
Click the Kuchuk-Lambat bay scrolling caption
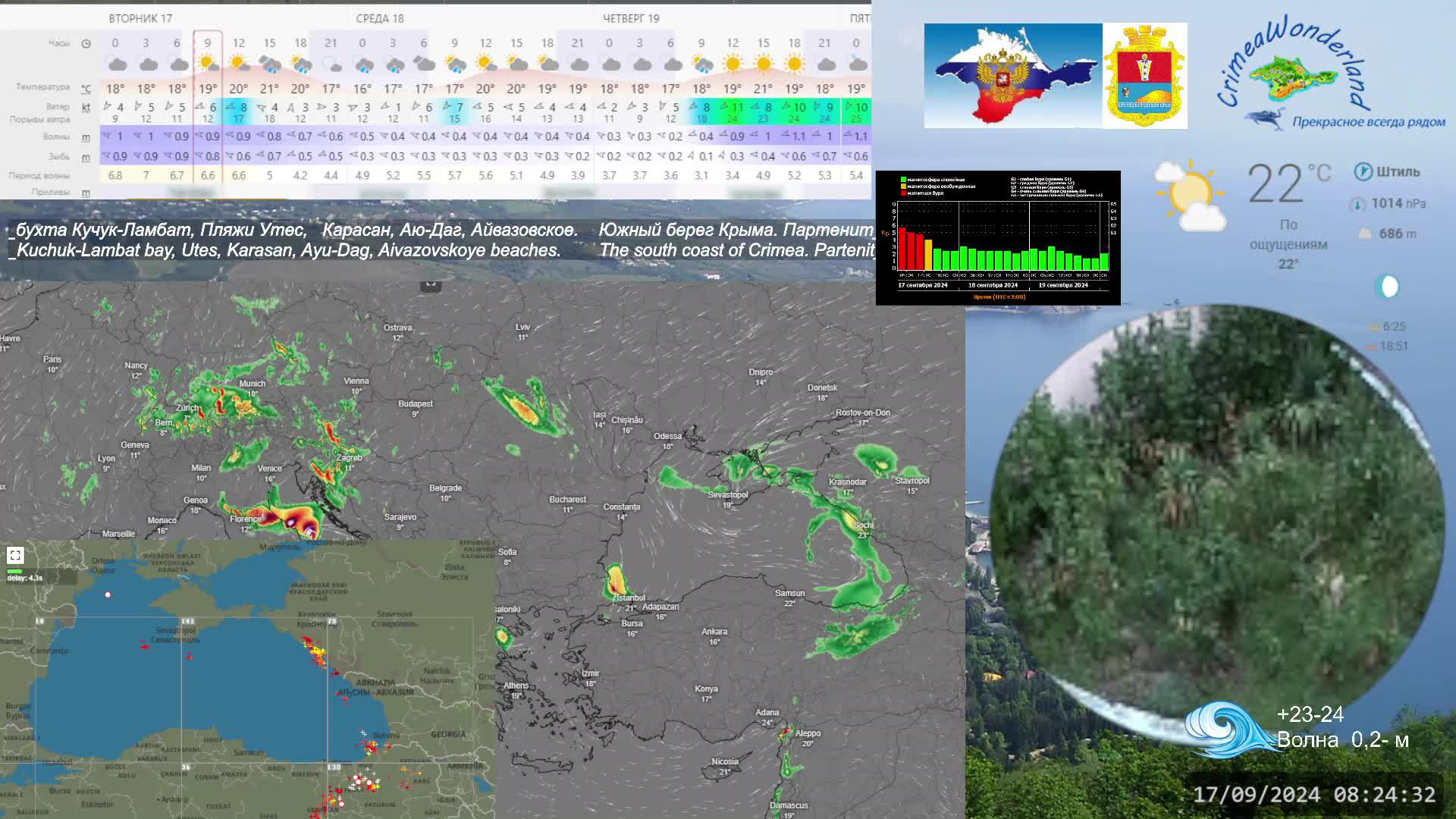pyautogui.click(x=284, y=250)
